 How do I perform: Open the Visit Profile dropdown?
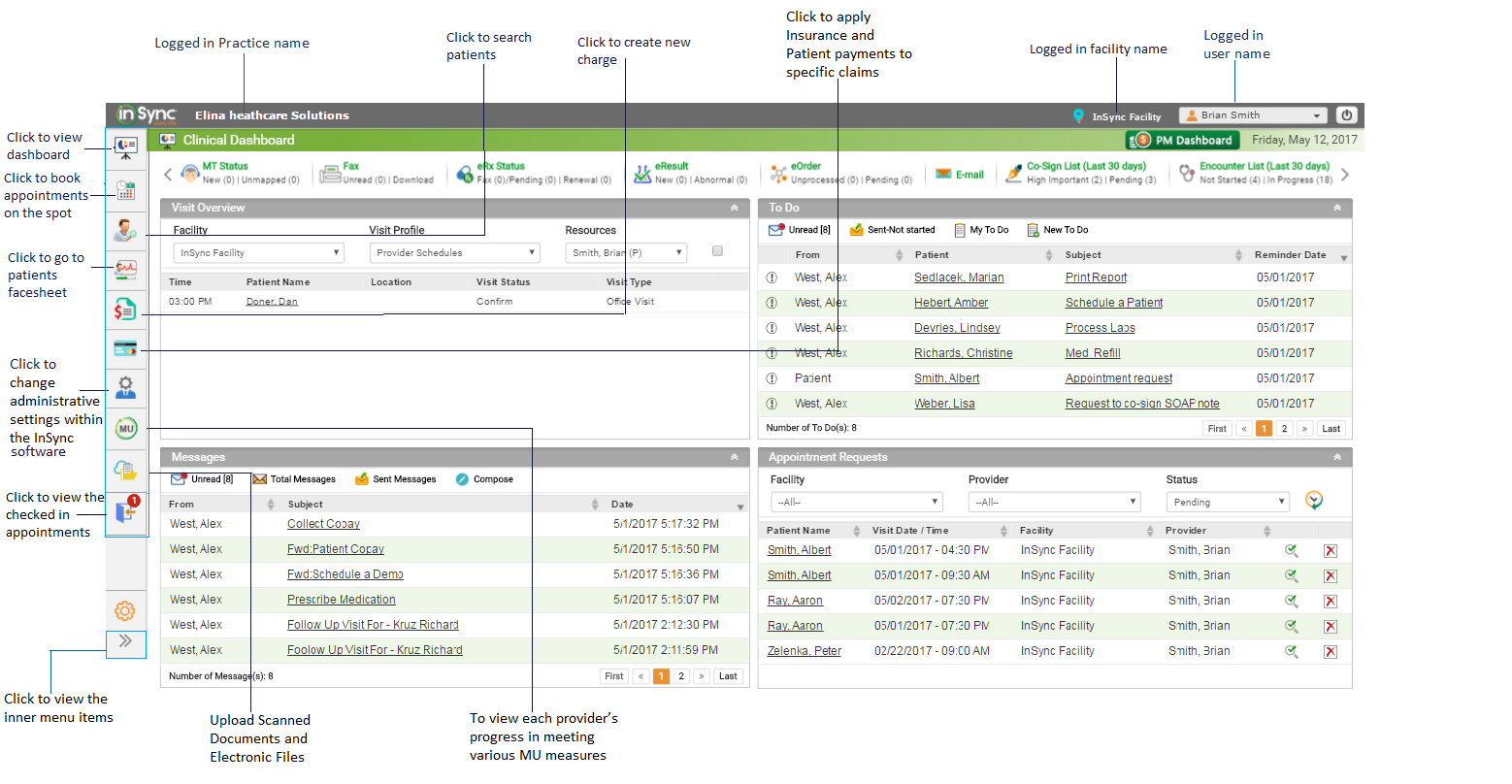[x=454, y=252]
